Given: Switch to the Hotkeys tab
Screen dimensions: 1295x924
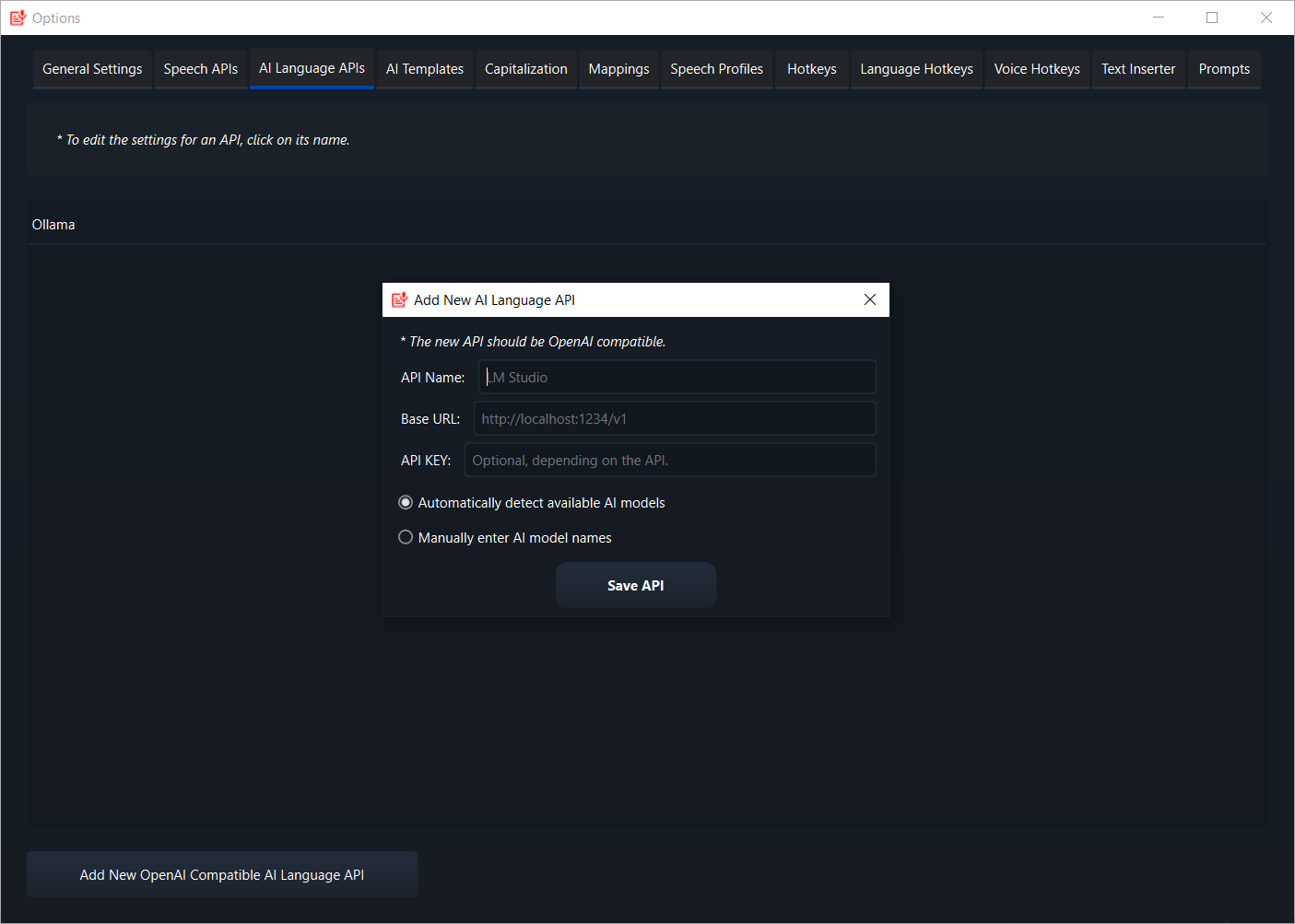Looking at the screenshot, I should tap(811, 68).
